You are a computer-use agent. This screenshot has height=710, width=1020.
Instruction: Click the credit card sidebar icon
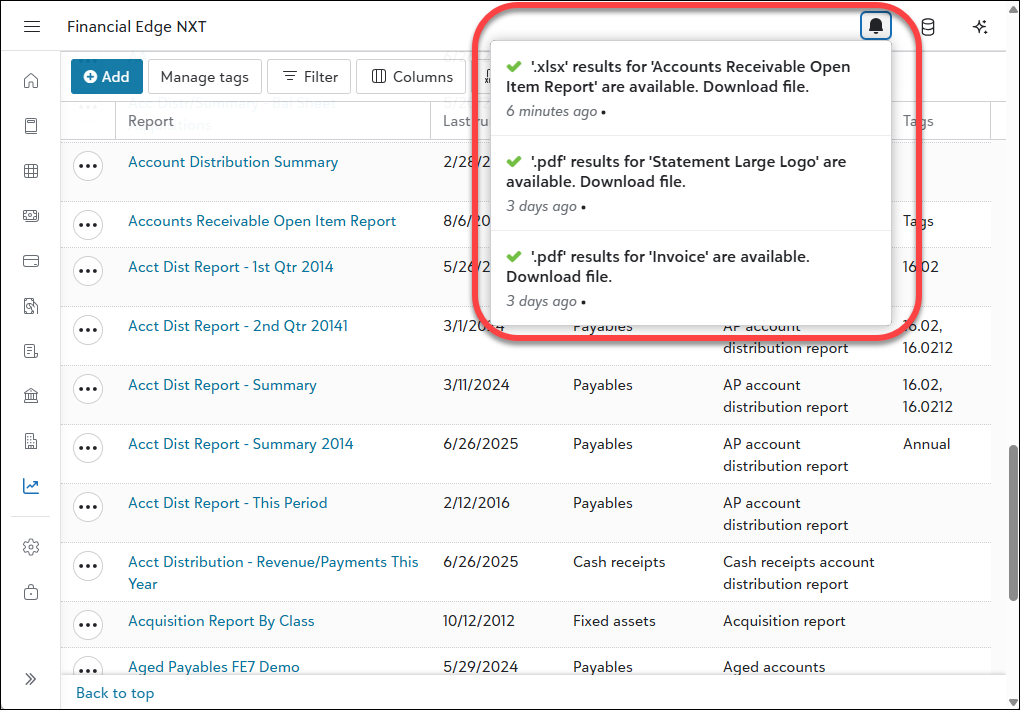coord(31,261)
